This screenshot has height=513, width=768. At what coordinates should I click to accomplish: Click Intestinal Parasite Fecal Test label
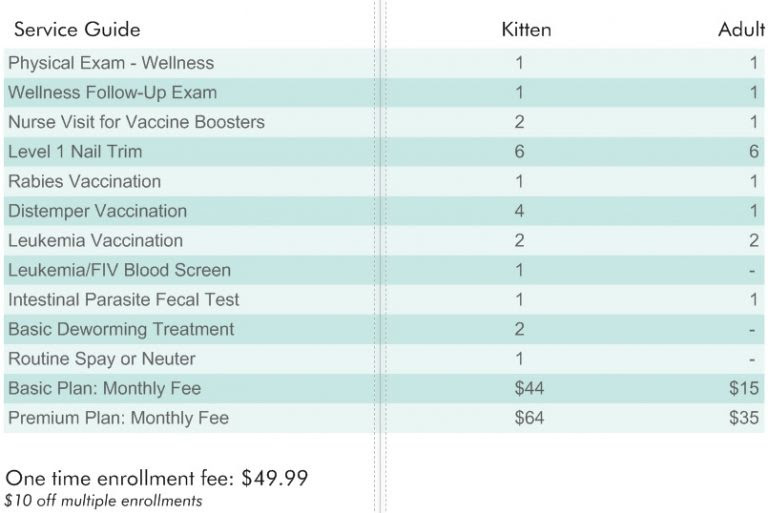(x=124, y=299)
